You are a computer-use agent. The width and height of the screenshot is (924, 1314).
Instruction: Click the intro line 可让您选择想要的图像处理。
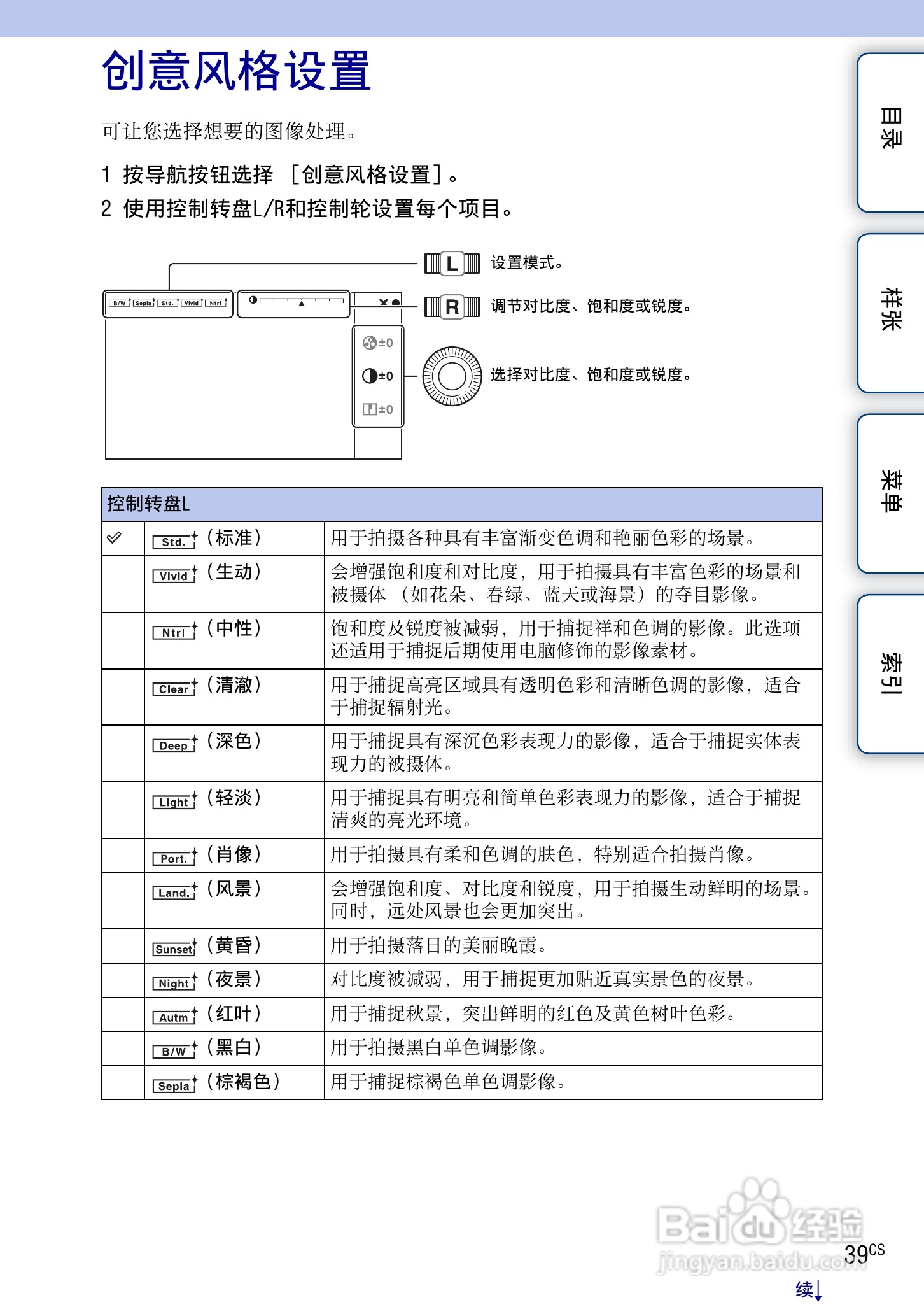(x=228, y=131)
